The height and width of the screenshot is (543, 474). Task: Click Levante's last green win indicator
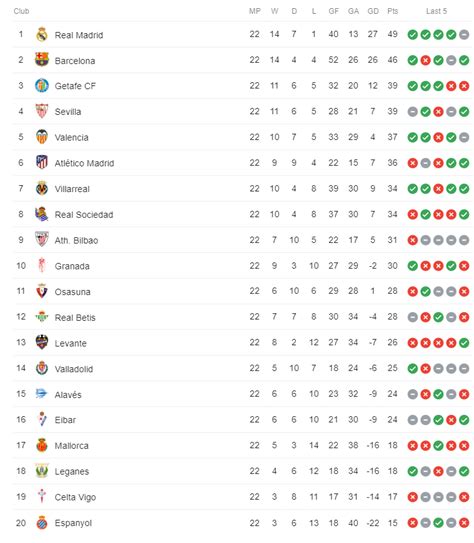(464, 343)
